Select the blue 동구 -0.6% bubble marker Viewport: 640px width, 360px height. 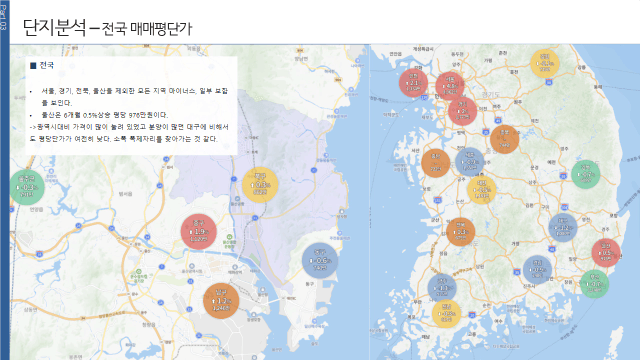click(320, 260)
